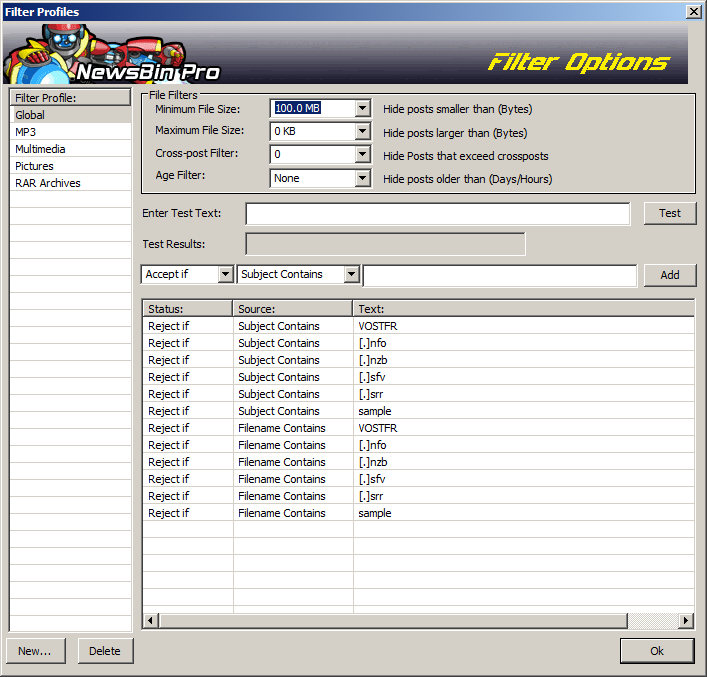Click the New... button
Image resolution: width=707 pixels, height=677 pixels.
35,651
